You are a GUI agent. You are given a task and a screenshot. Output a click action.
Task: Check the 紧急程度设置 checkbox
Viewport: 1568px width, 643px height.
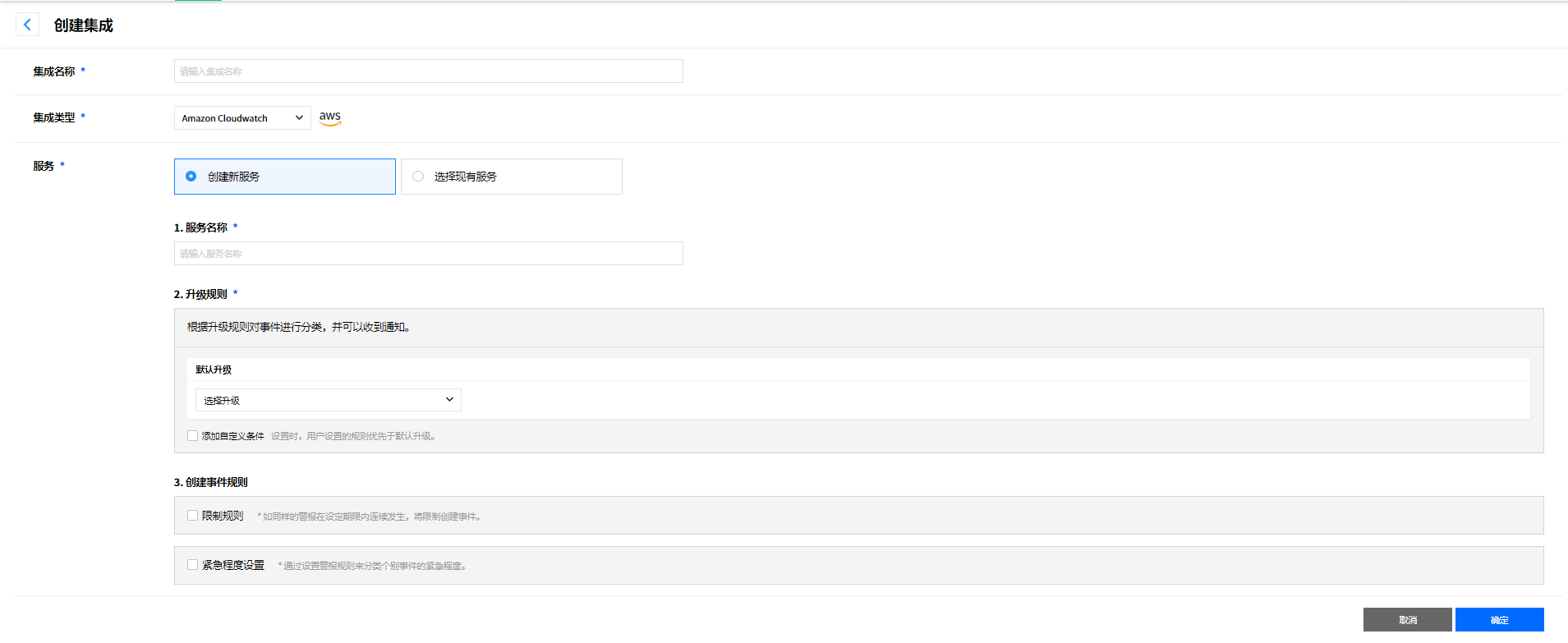(193, 565)
